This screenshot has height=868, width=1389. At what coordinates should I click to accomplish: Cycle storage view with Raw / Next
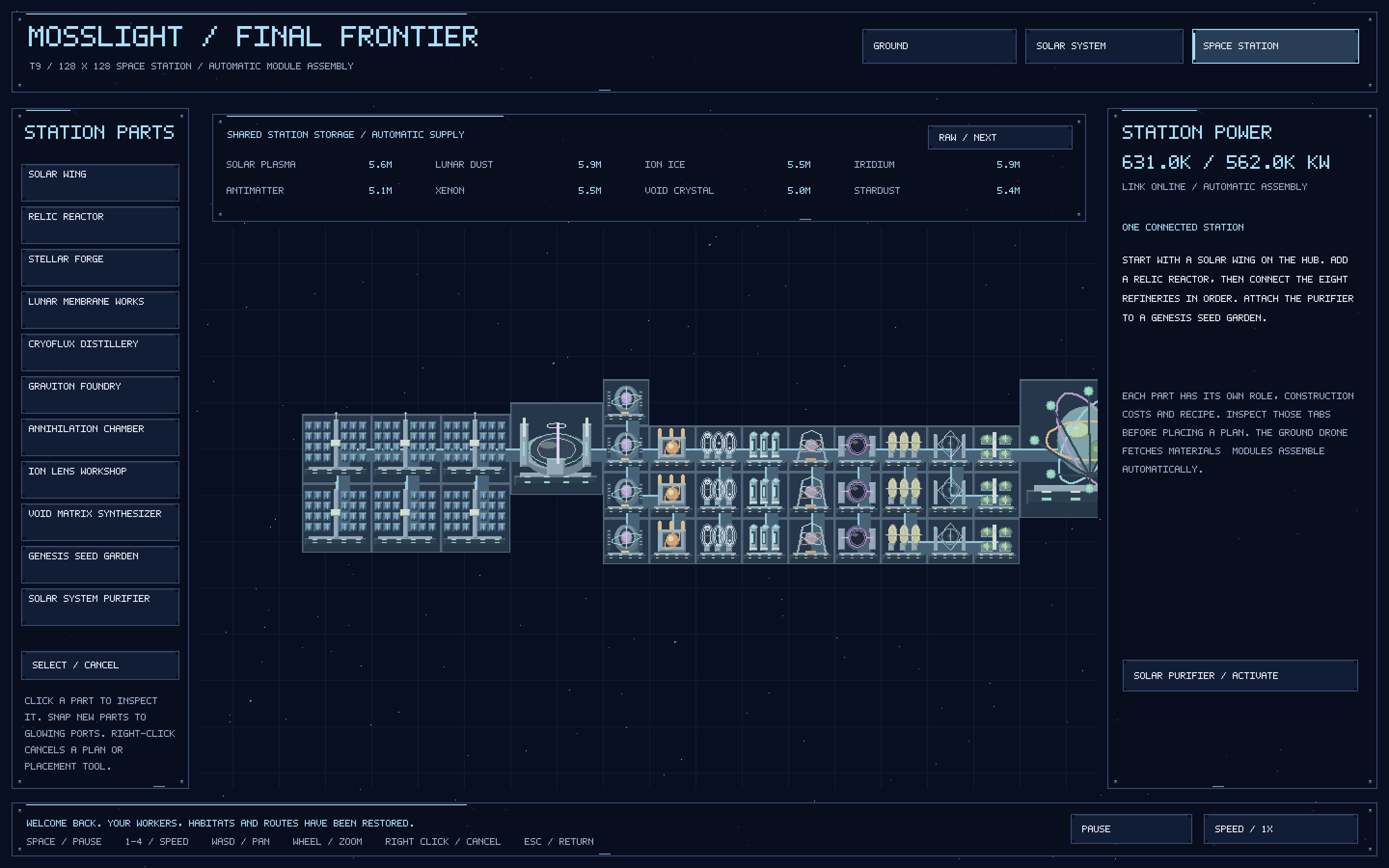click(1000, 137)
